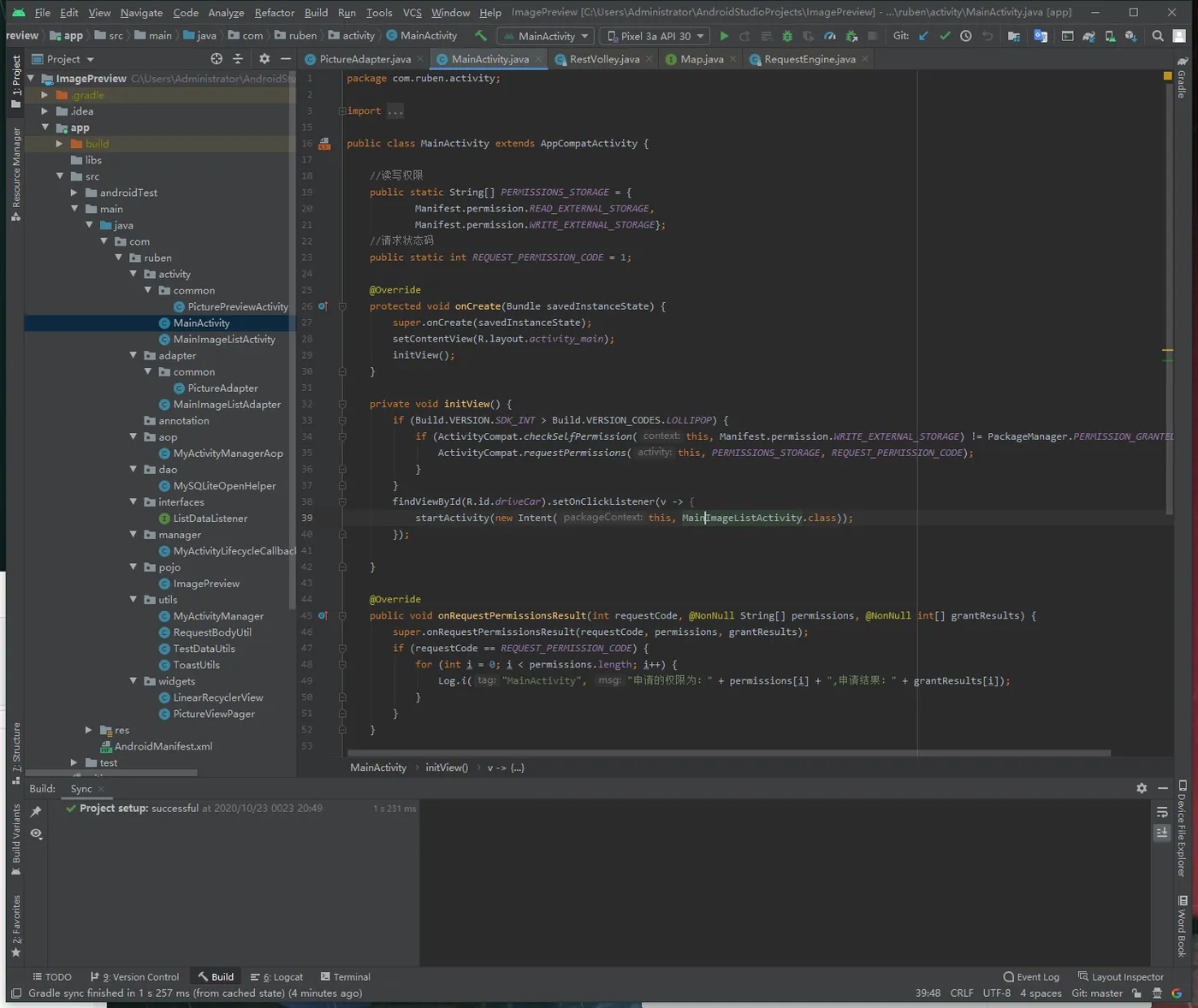Click the pin icon in Build panel
Screen dimensions: 1198x1008
pos(36,811)
